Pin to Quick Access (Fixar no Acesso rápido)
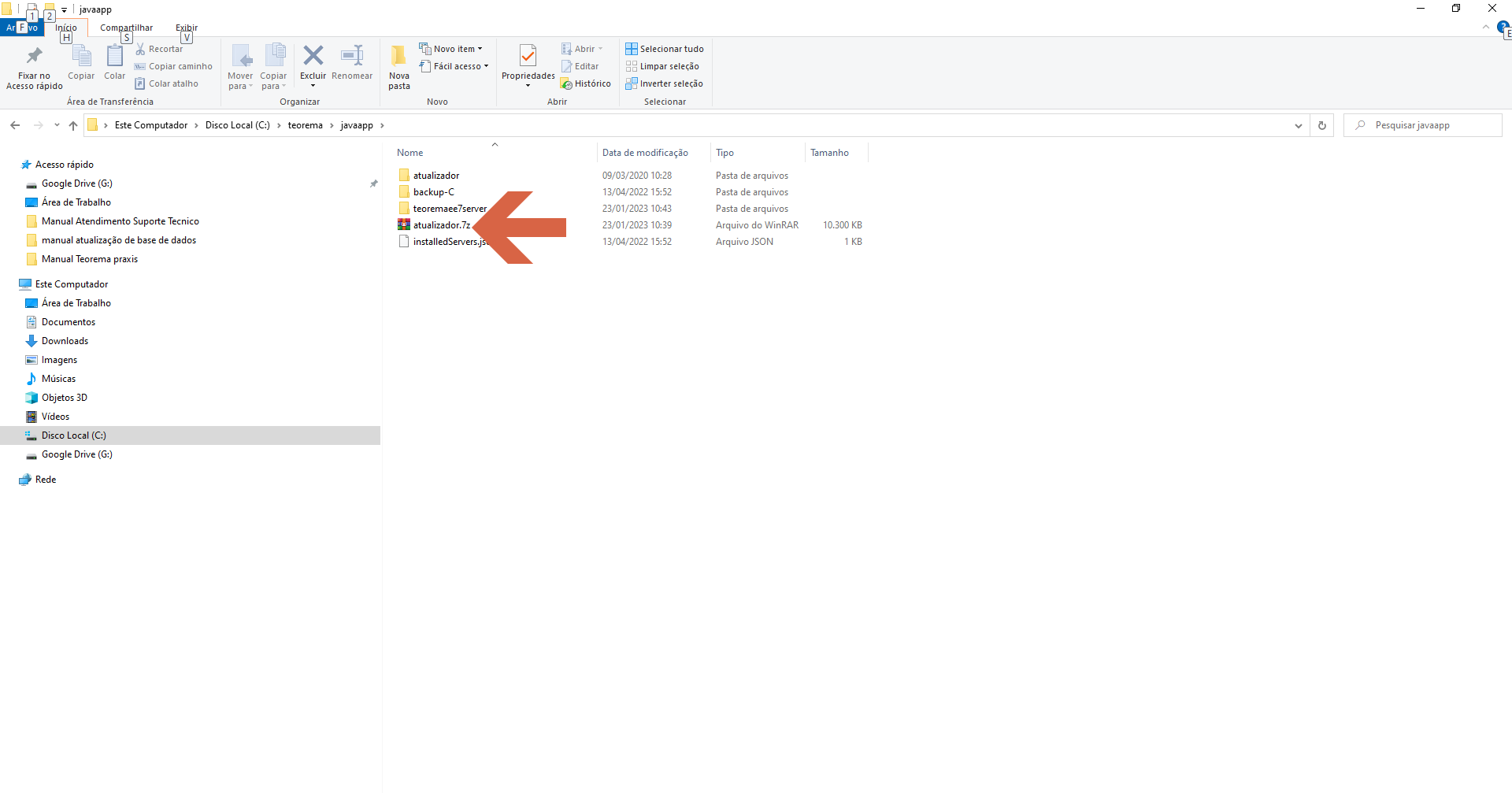Screen dimensions: 1512x793 pyautogui.click(x=34, y=68)
